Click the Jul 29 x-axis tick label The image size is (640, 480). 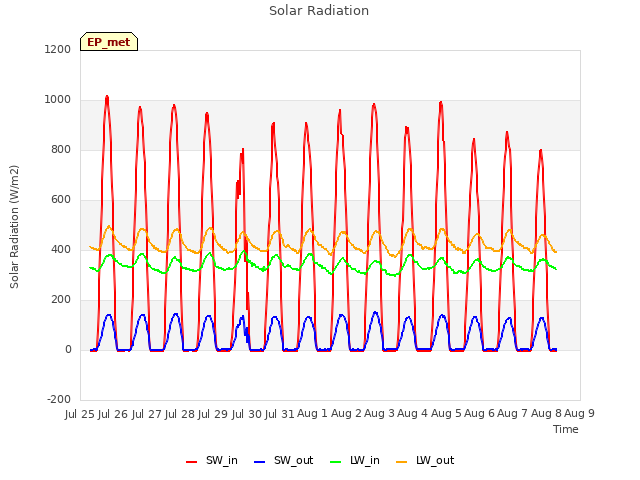click(213, 414)
